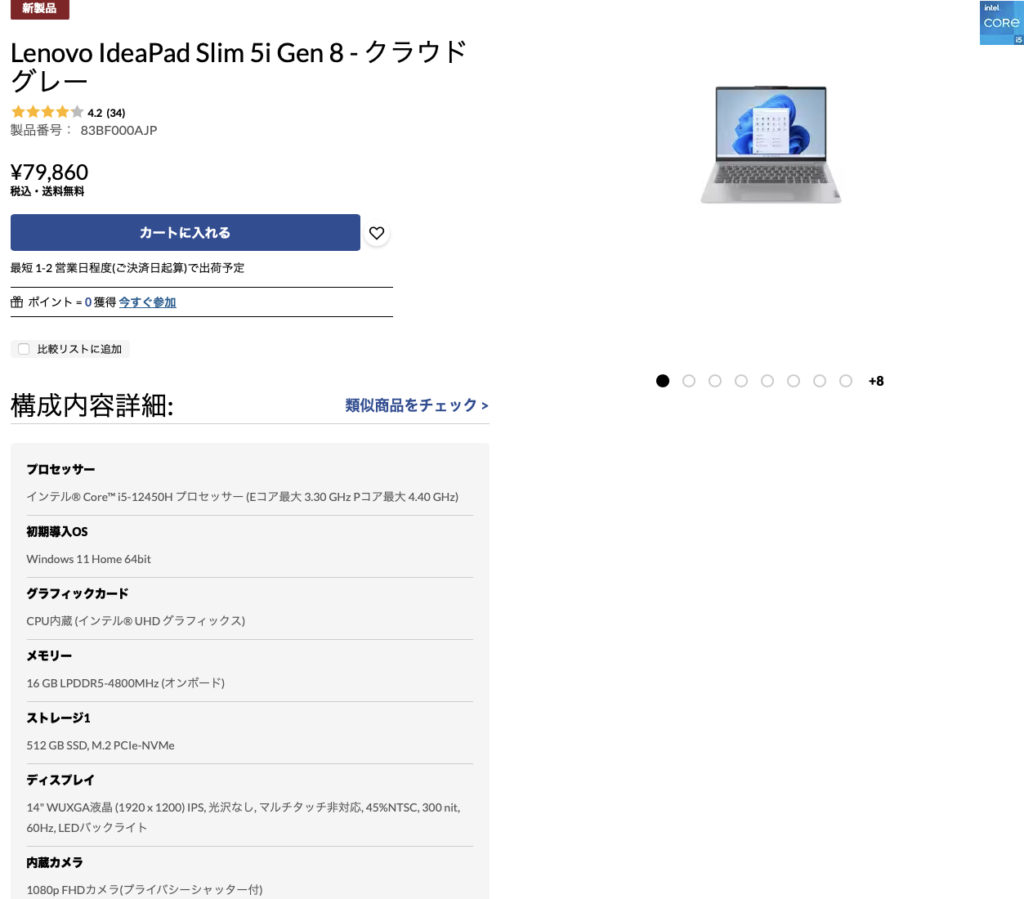The height and width of the screenshot is (899, 1024).
Task: Click the 内蔵カメラ spec label
Action: click(55, 862)
